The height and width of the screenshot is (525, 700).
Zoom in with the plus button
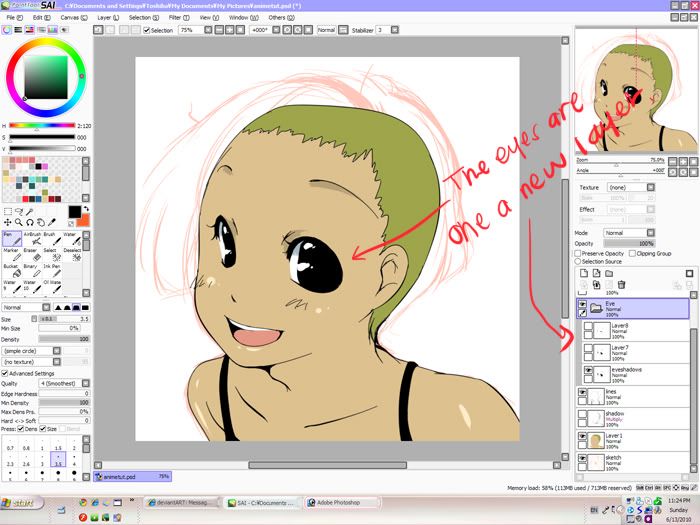pyautogui.click(x=230, y=30)
